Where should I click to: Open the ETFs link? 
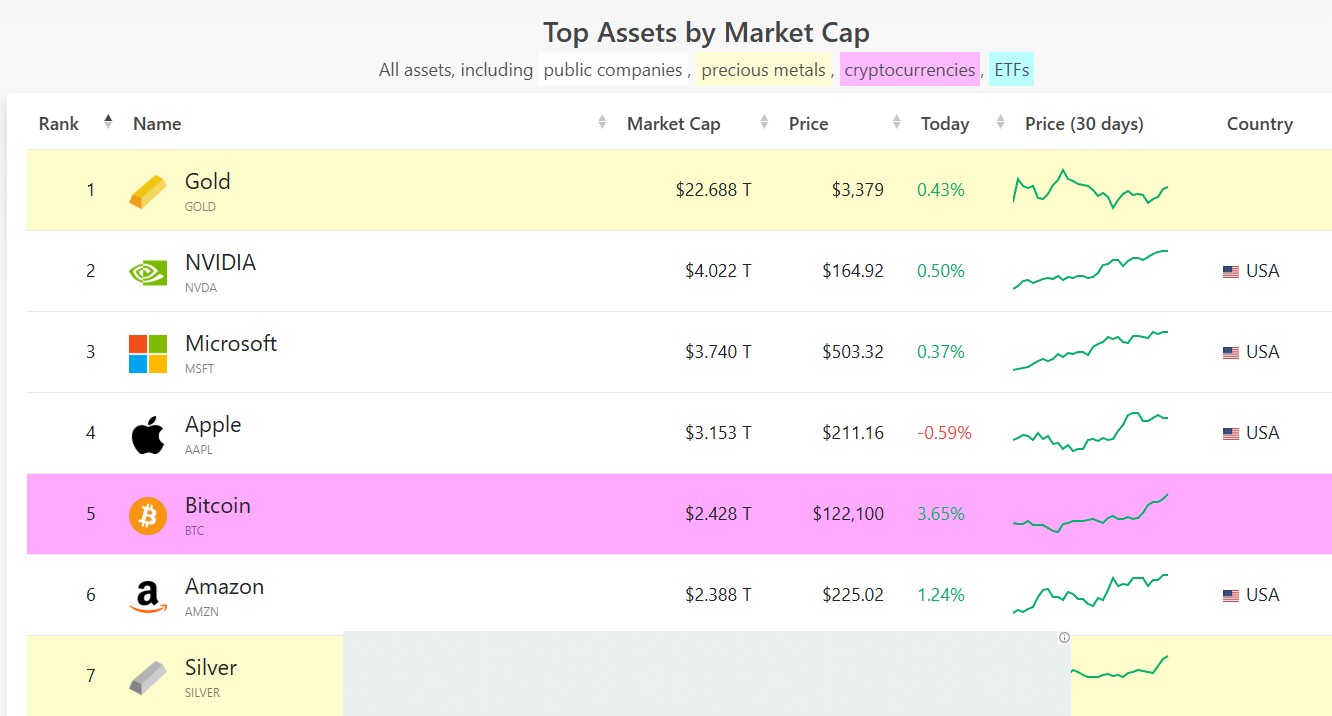(1011, 70)
